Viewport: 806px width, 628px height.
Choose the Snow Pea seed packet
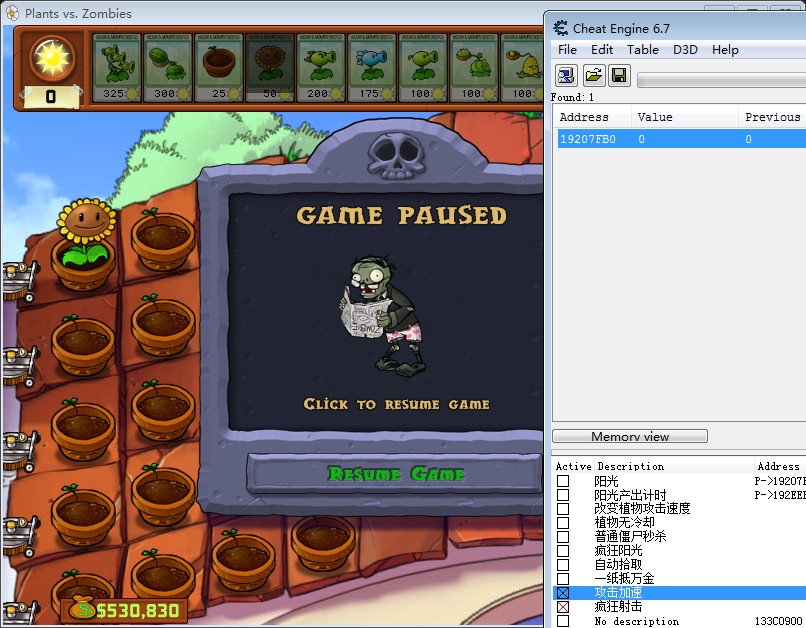pyautogui.click(x=371, y=67)
